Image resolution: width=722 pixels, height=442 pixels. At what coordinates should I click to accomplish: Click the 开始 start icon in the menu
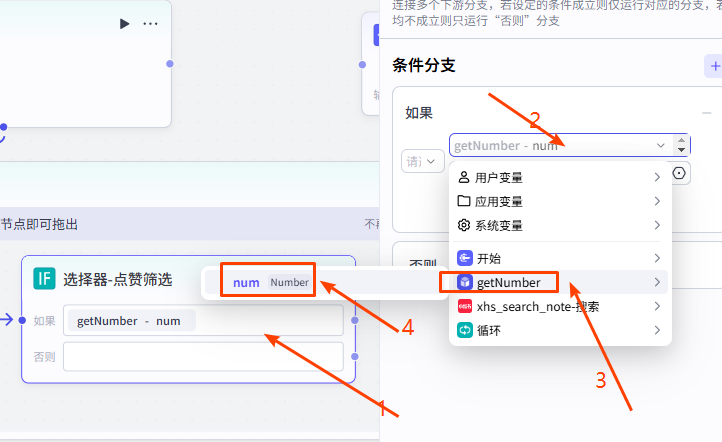coord(464,258)
